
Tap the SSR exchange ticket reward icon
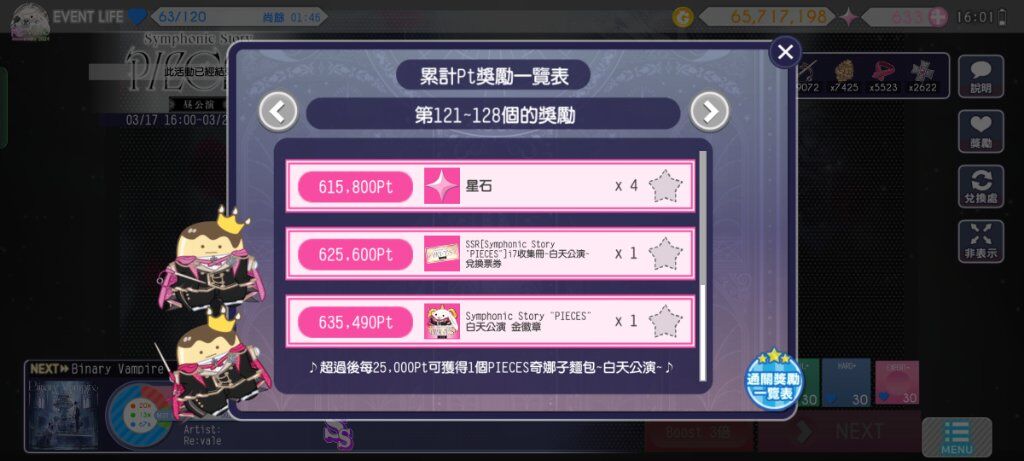442,254
